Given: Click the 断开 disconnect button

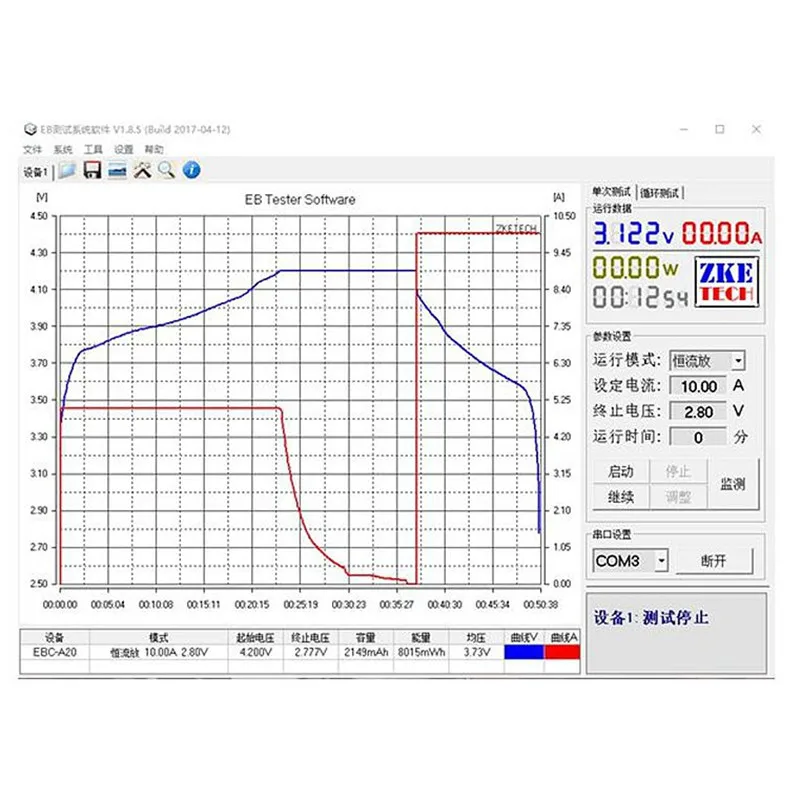Looking at the screenshot, I should click(x=714, y=561).
